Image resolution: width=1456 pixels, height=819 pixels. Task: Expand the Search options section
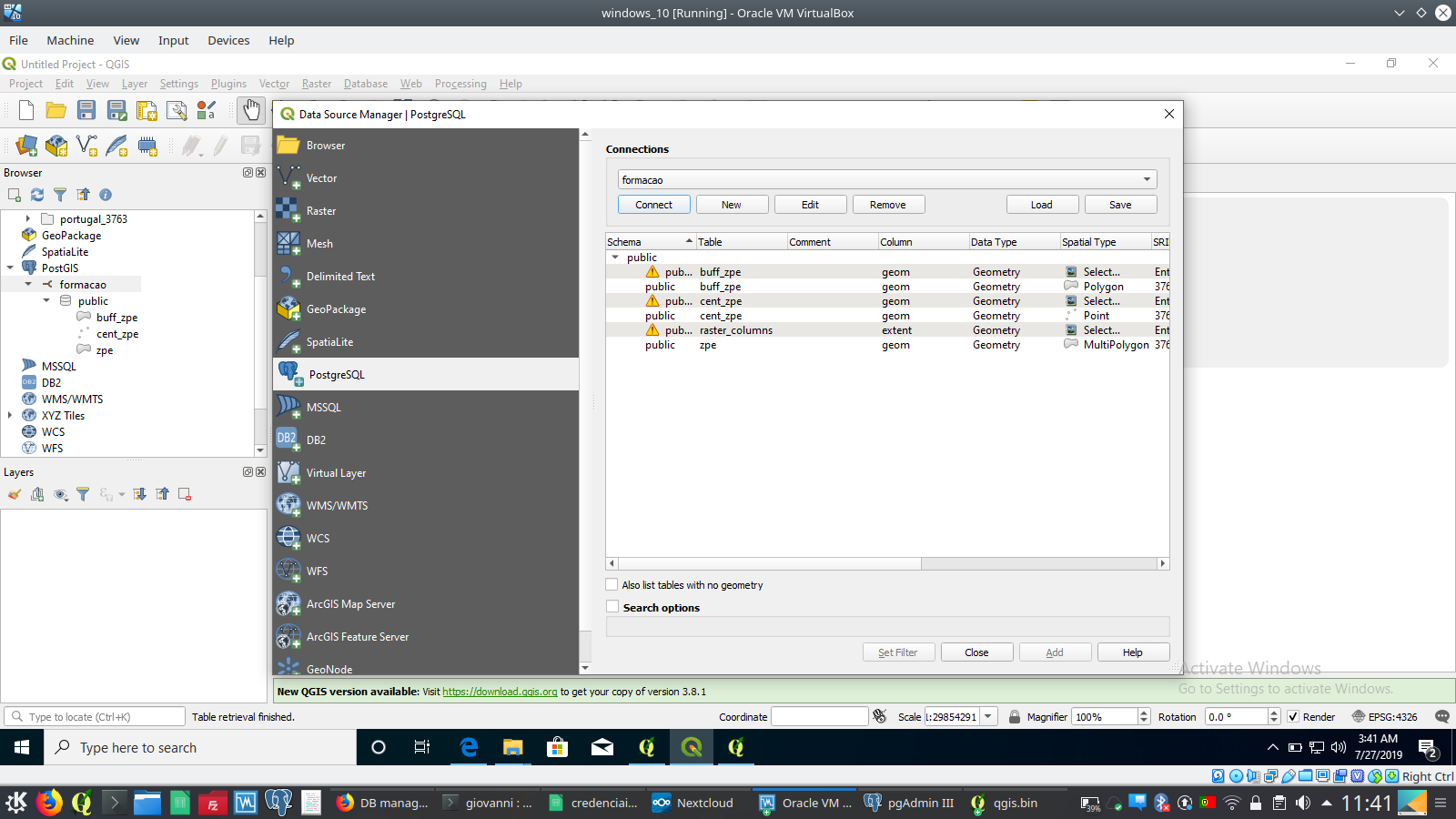(x=612, y=607)
